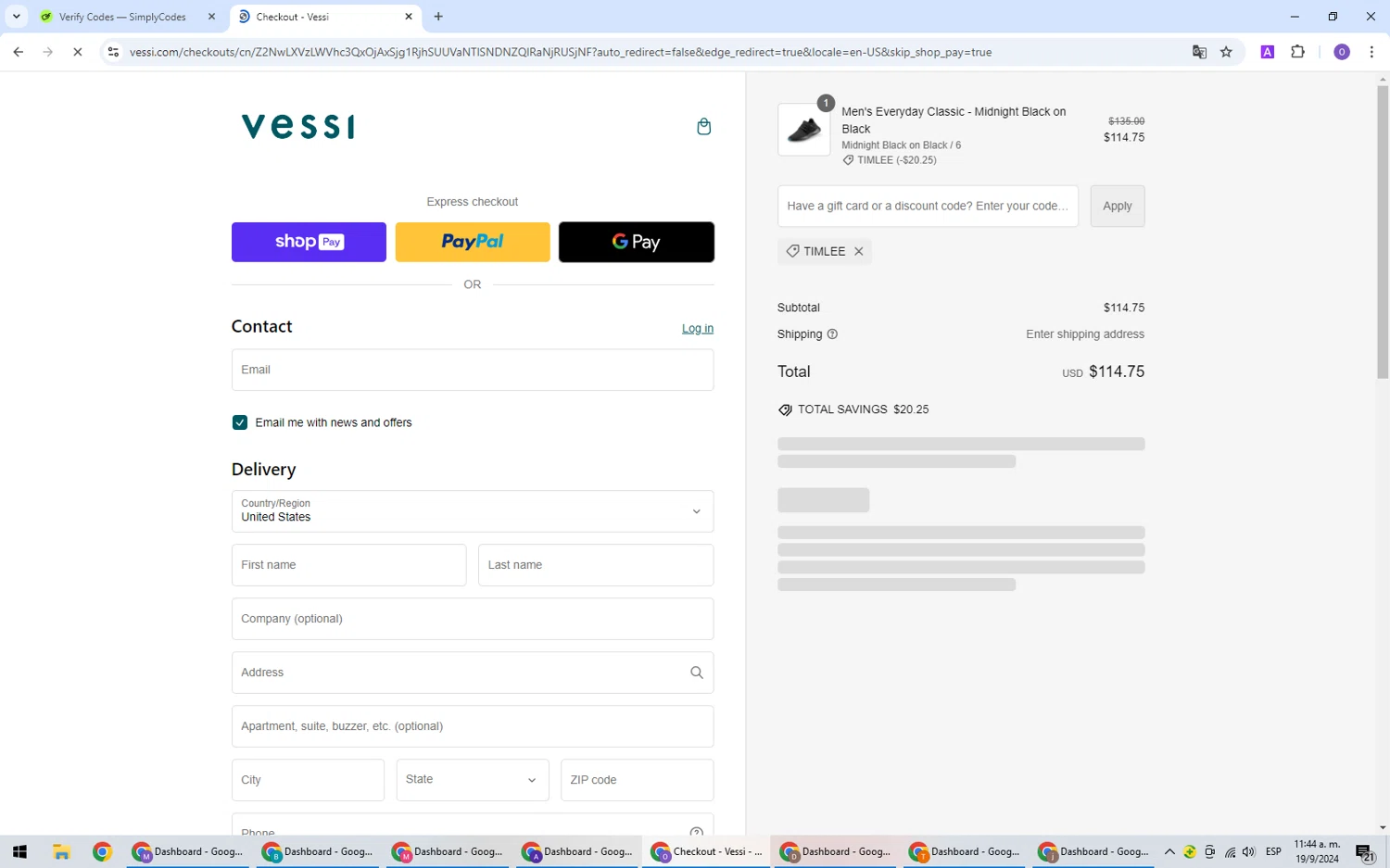Open a new browser tab
The width and height of the screenshot is (1390, 868).
coord(438,17)
